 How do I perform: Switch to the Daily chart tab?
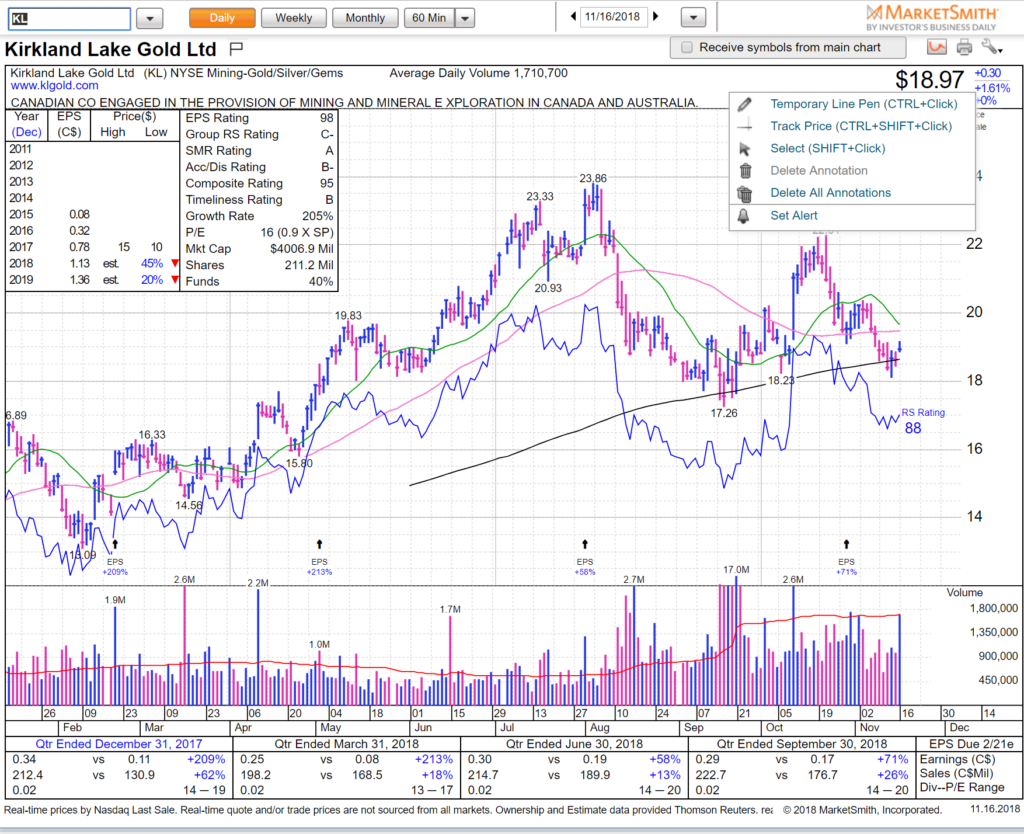[x=222, y=18]
